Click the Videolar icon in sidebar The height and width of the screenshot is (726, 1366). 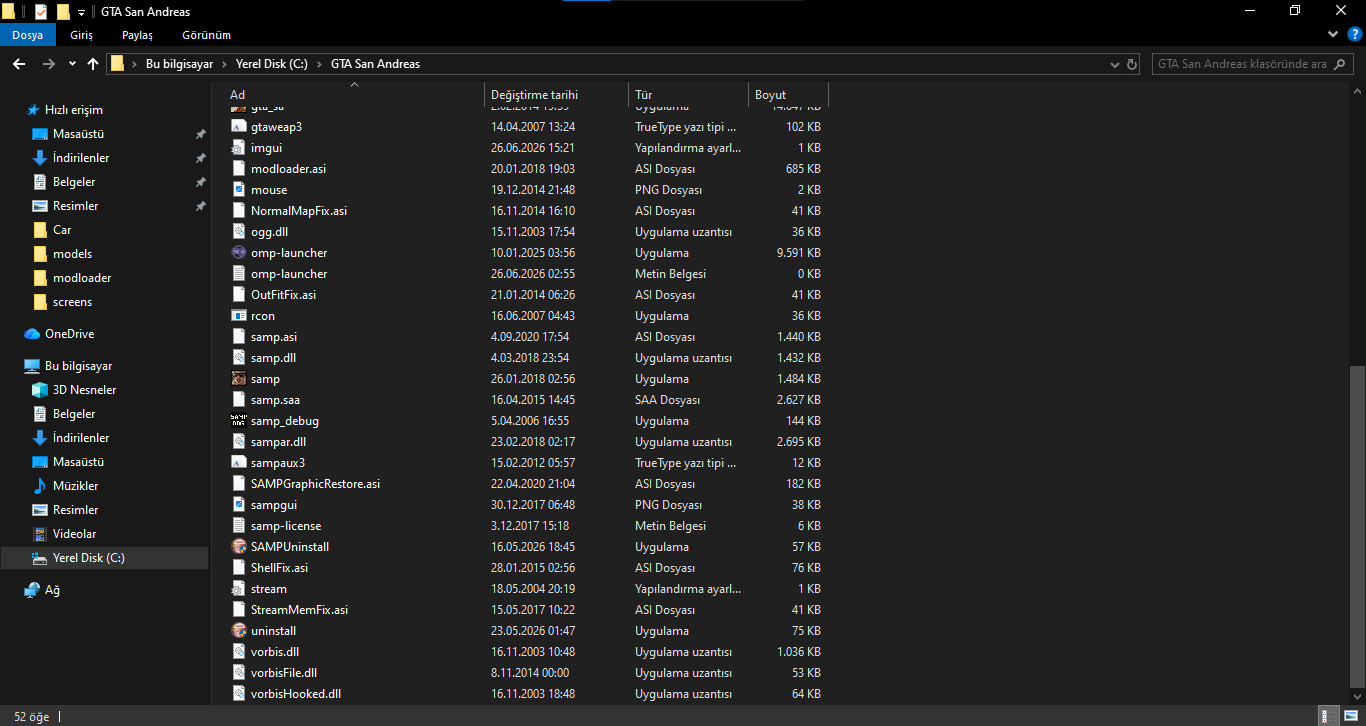tap(40, 534)
